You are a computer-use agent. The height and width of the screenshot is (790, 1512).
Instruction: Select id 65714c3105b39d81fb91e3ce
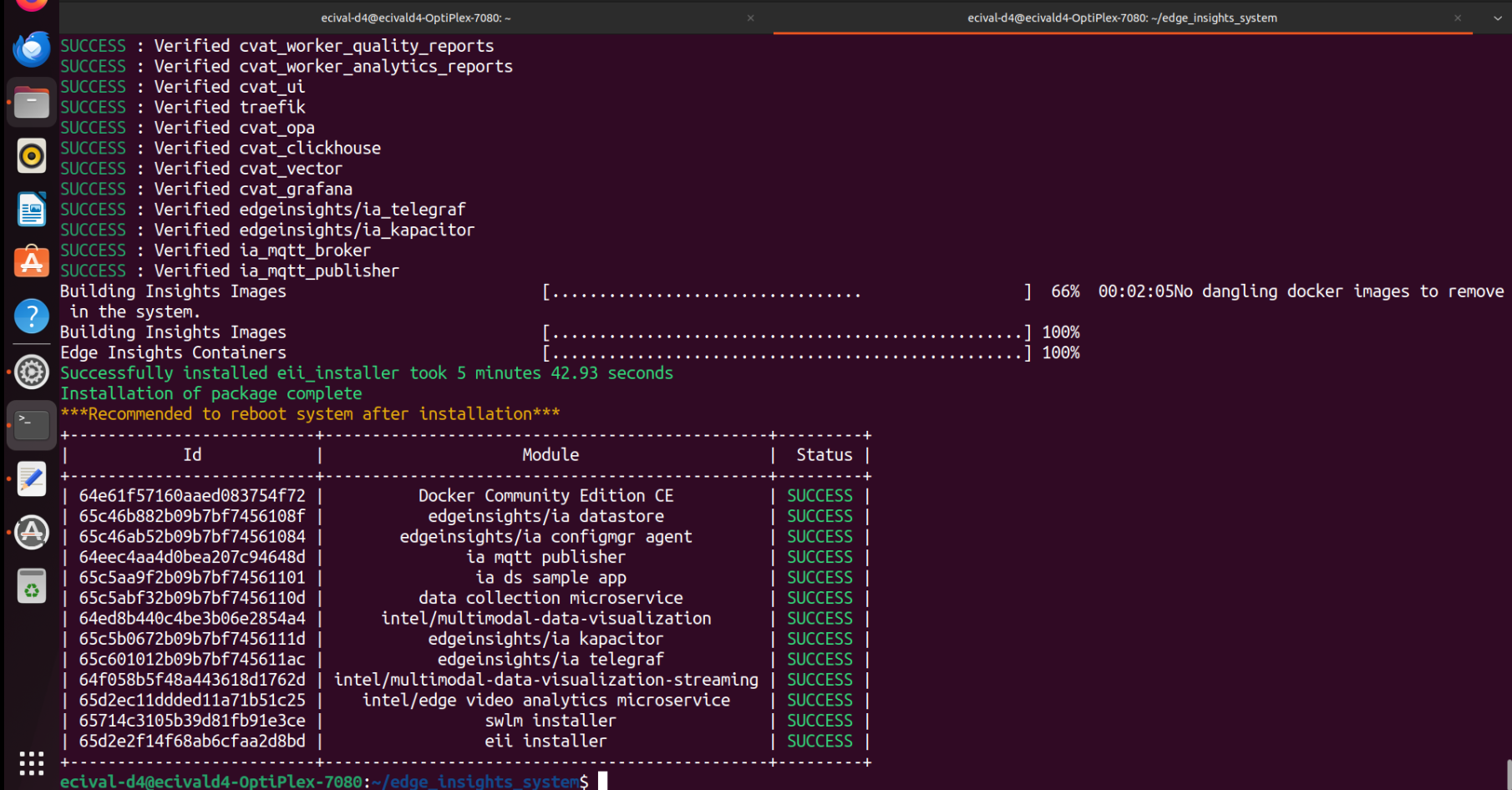[x=192, y=721]
